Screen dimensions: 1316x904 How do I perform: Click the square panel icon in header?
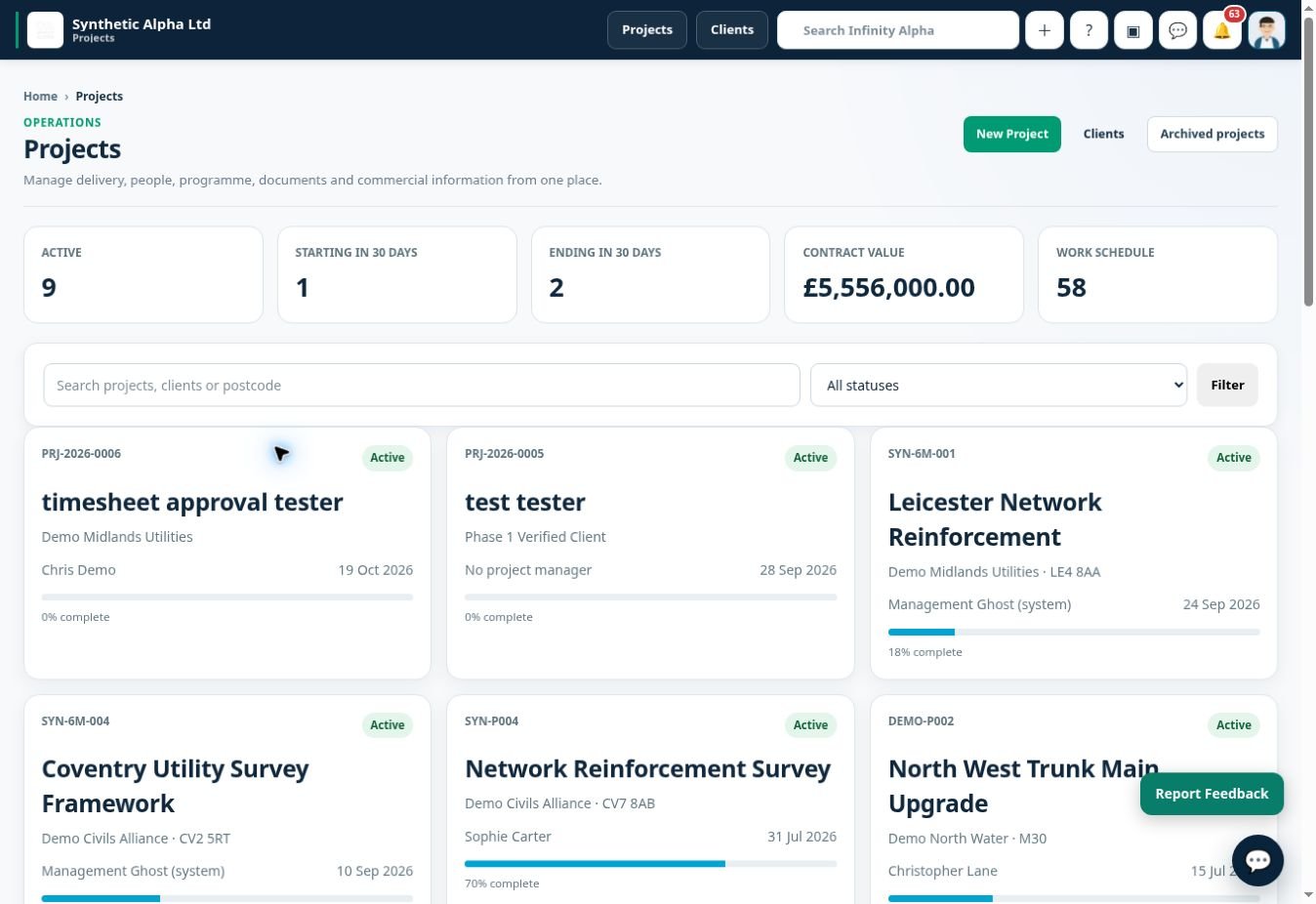tap(1133, 30)
